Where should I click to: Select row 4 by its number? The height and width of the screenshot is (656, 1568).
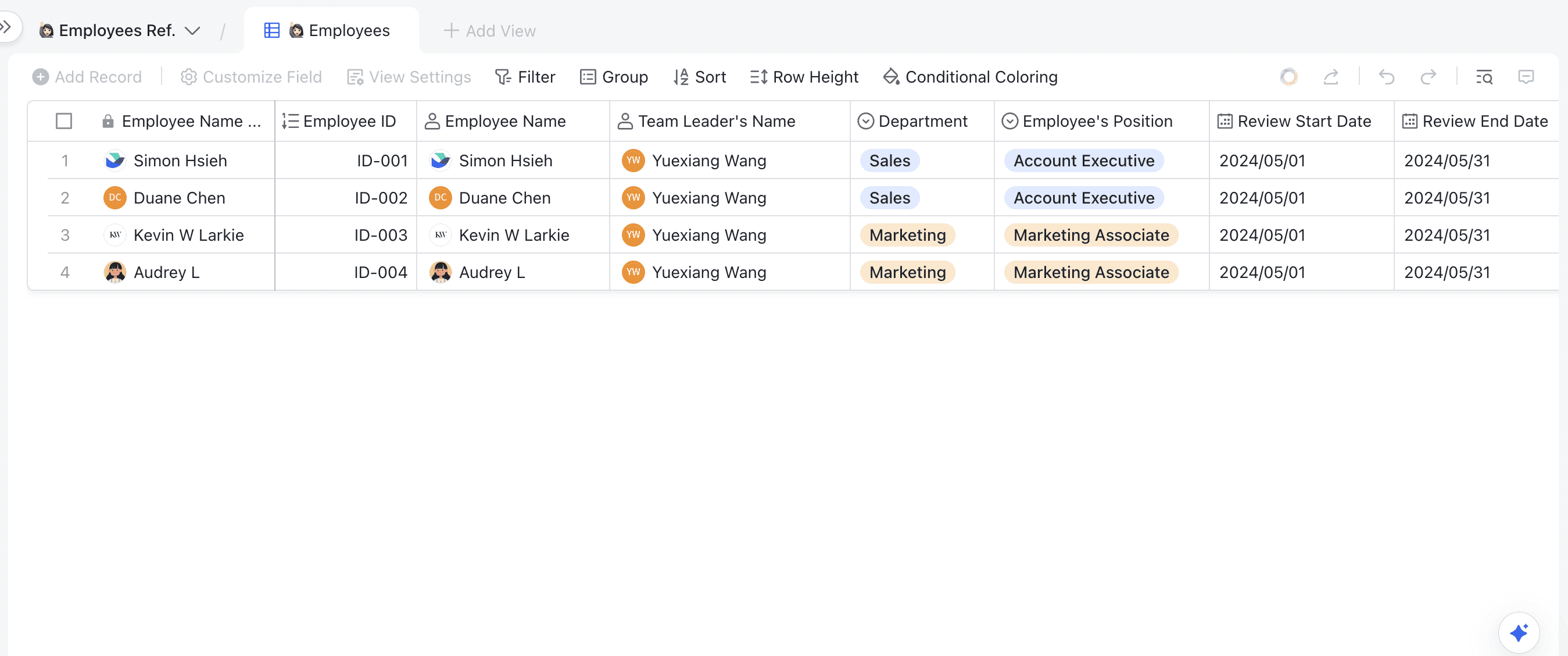65,272
